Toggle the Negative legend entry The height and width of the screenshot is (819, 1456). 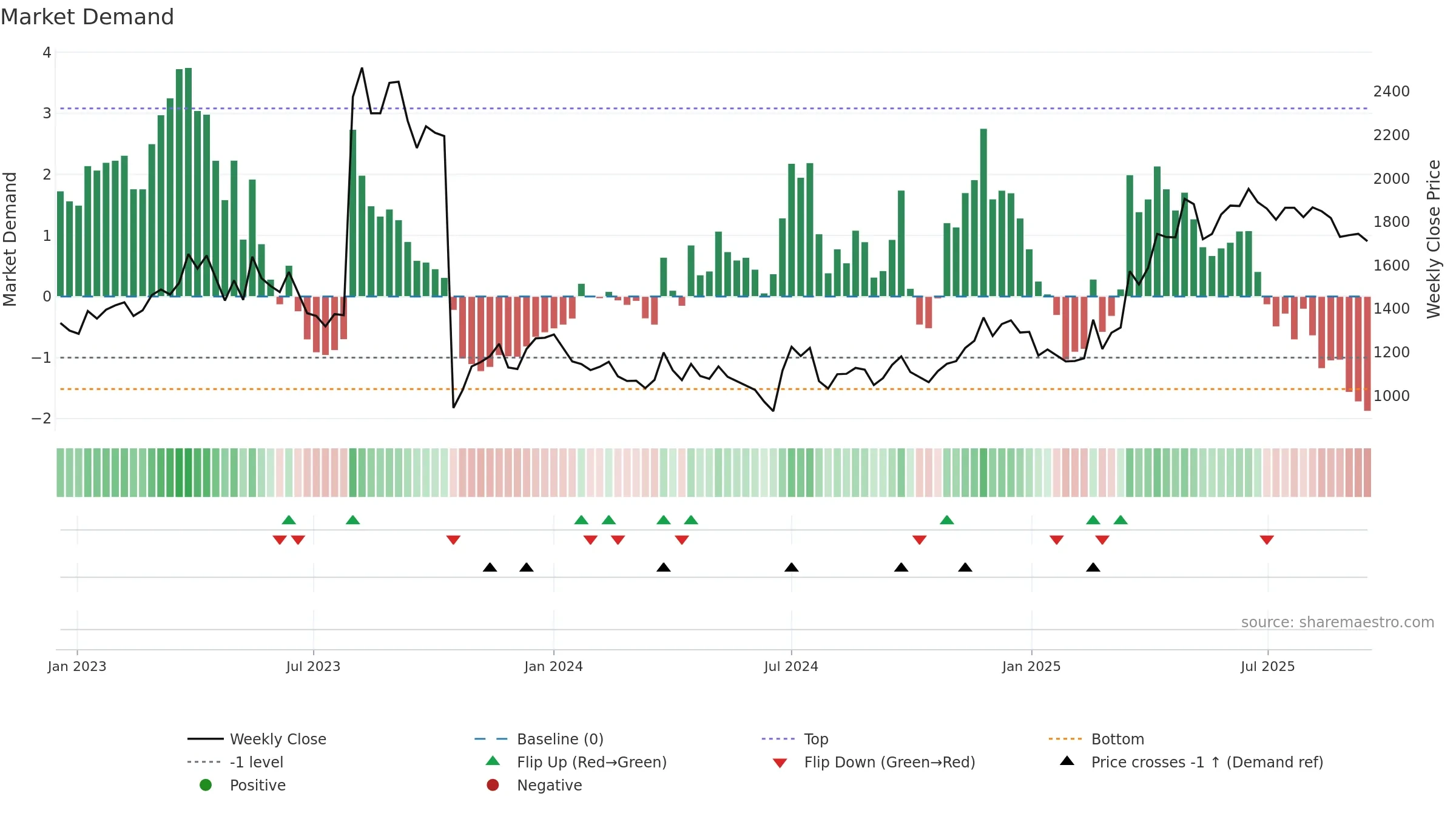[x=534, y=785]
